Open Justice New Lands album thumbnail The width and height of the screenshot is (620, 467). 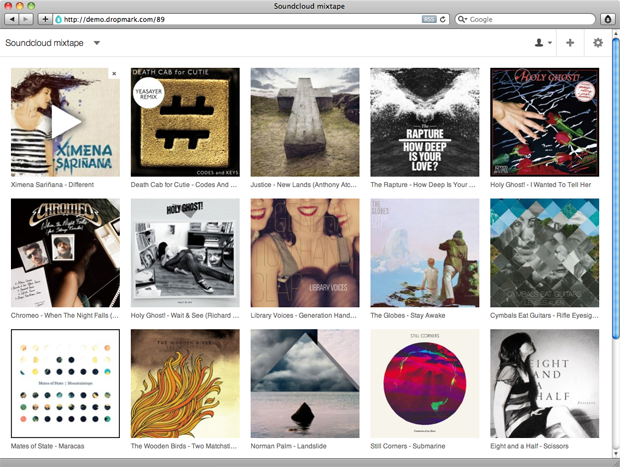[305, 122]
